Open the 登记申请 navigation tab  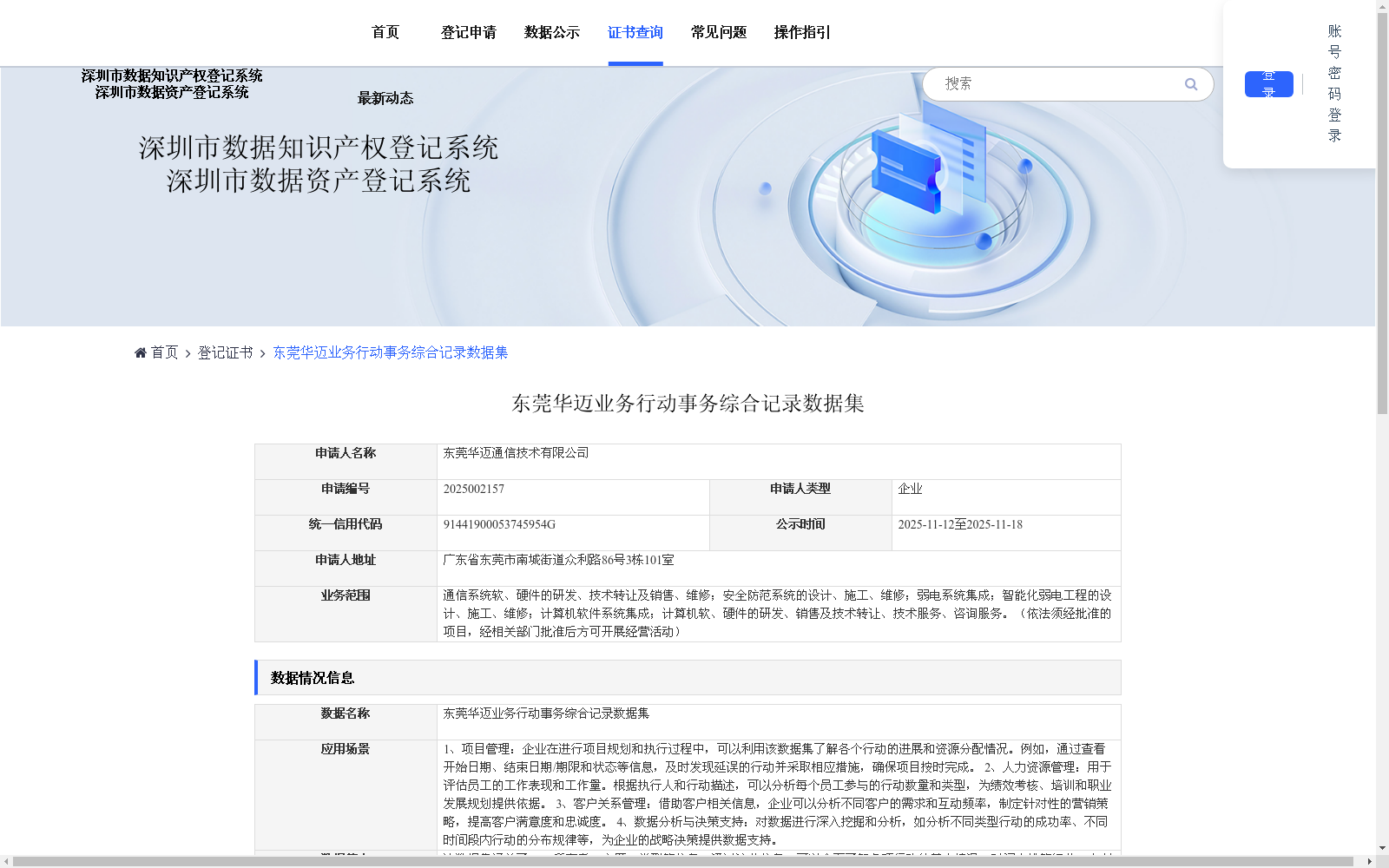tap(469, 32)
